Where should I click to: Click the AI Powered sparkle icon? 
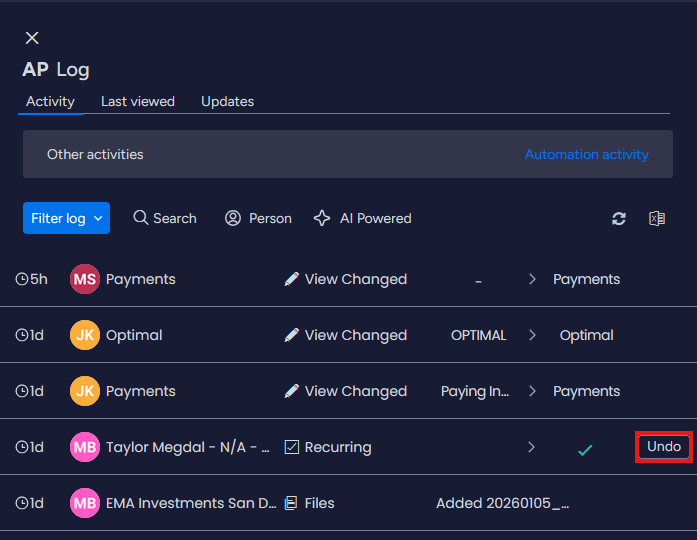click(322, 218)
